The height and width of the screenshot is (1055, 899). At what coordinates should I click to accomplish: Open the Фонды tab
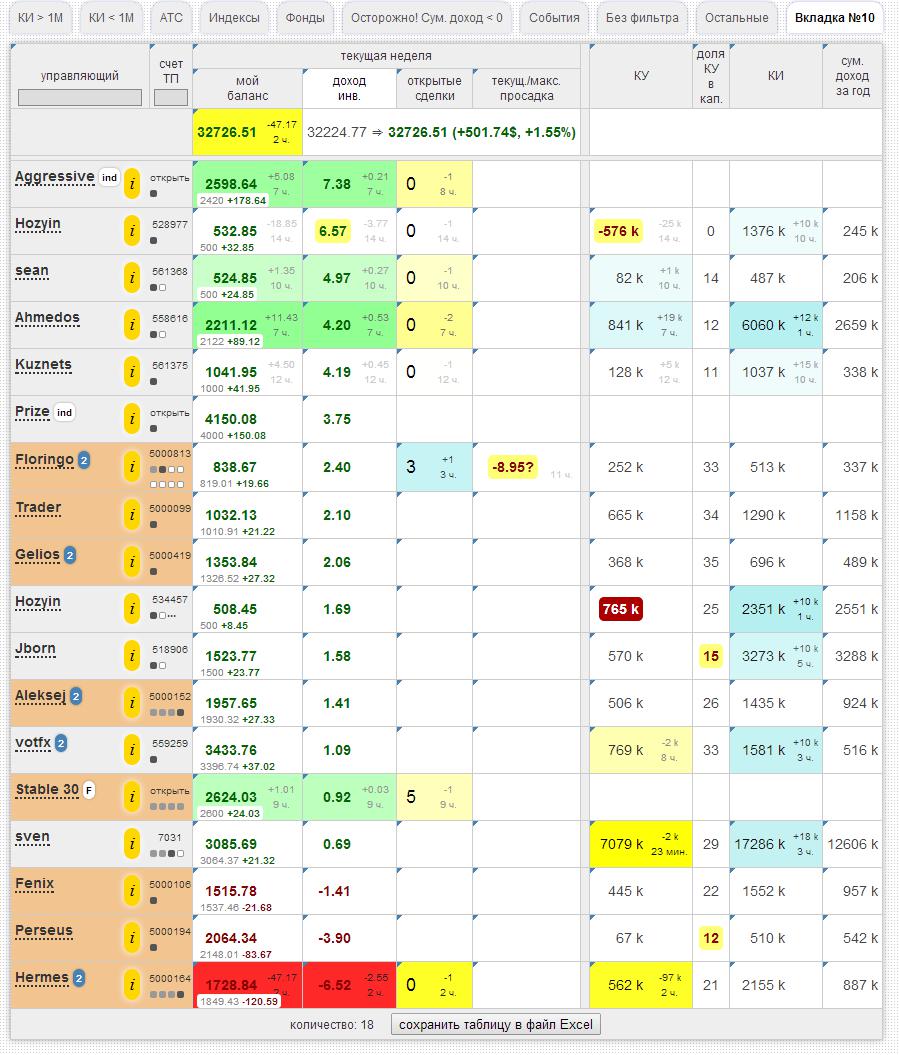tap(305, 18)
